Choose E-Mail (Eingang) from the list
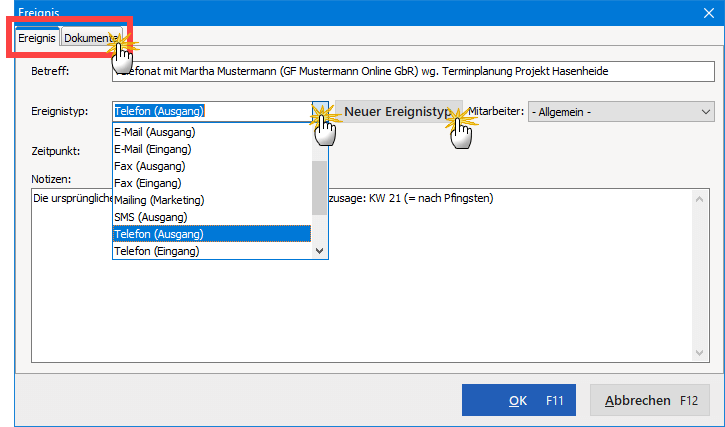Screen dimensions: 725x427 [x=212, y=149]
